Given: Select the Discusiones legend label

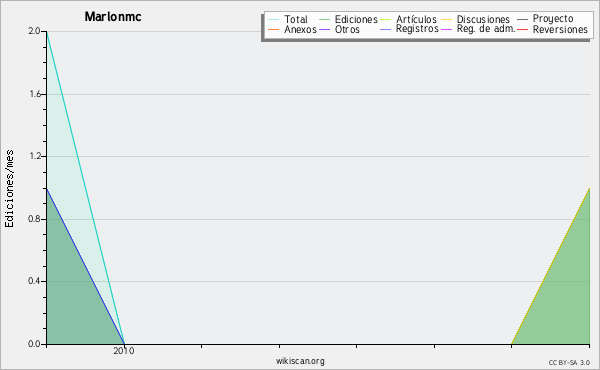Looking at the screenshot, I should [483, 19].
